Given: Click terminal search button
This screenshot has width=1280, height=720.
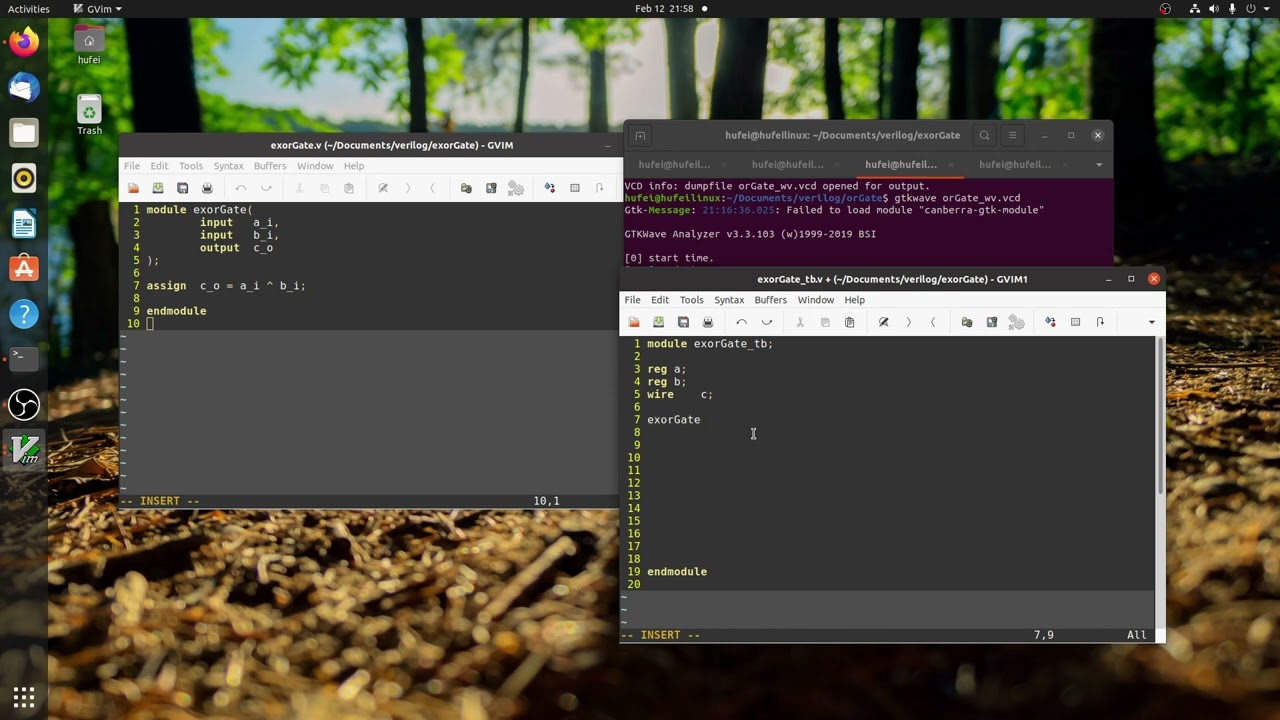Looking at the screenshot, I should pos(984,136).
